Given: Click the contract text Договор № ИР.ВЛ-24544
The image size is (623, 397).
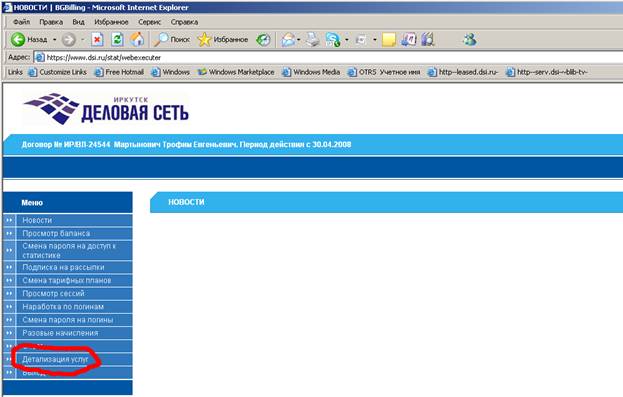Looking at the screenshot, I should point(66,145).
